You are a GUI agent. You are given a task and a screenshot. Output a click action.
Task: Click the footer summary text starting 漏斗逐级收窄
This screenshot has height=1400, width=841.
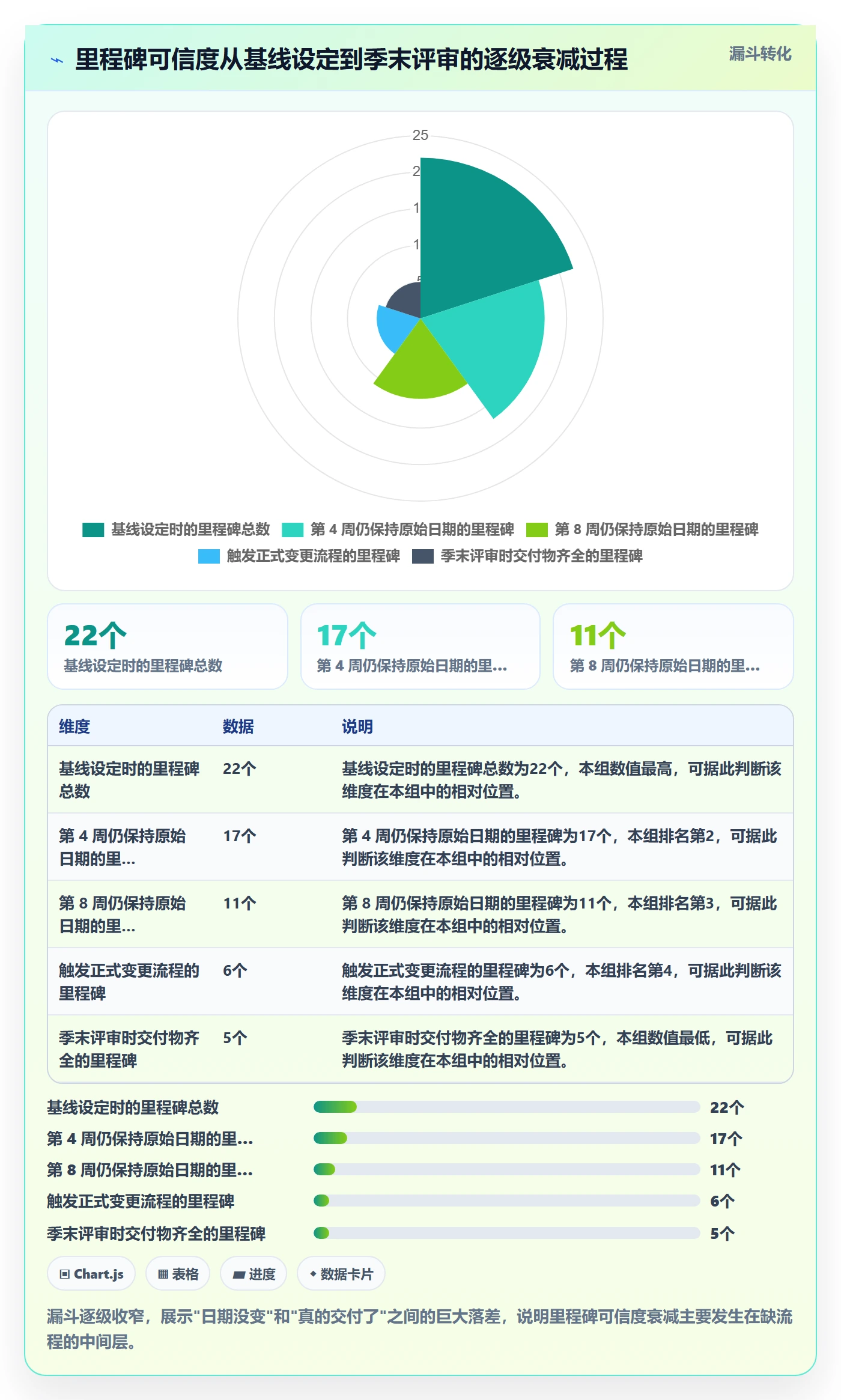click(x=420, y=1328)
